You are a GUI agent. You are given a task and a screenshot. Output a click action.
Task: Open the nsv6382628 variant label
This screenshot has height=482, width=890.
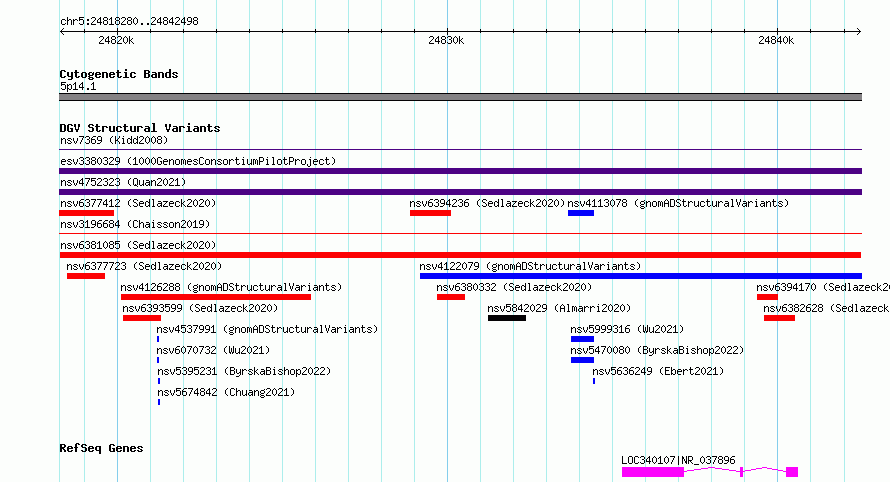click(x=826, y=308)
